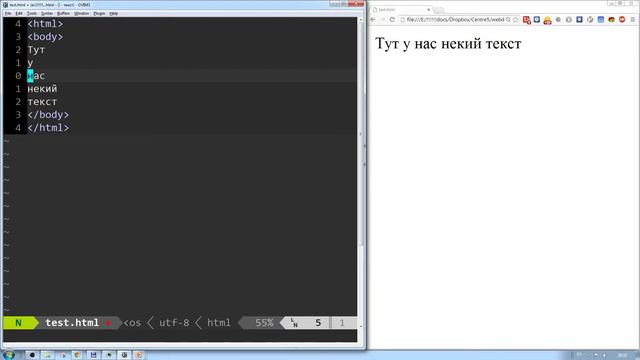Click the small gray round extension icon

coord(558,20)
